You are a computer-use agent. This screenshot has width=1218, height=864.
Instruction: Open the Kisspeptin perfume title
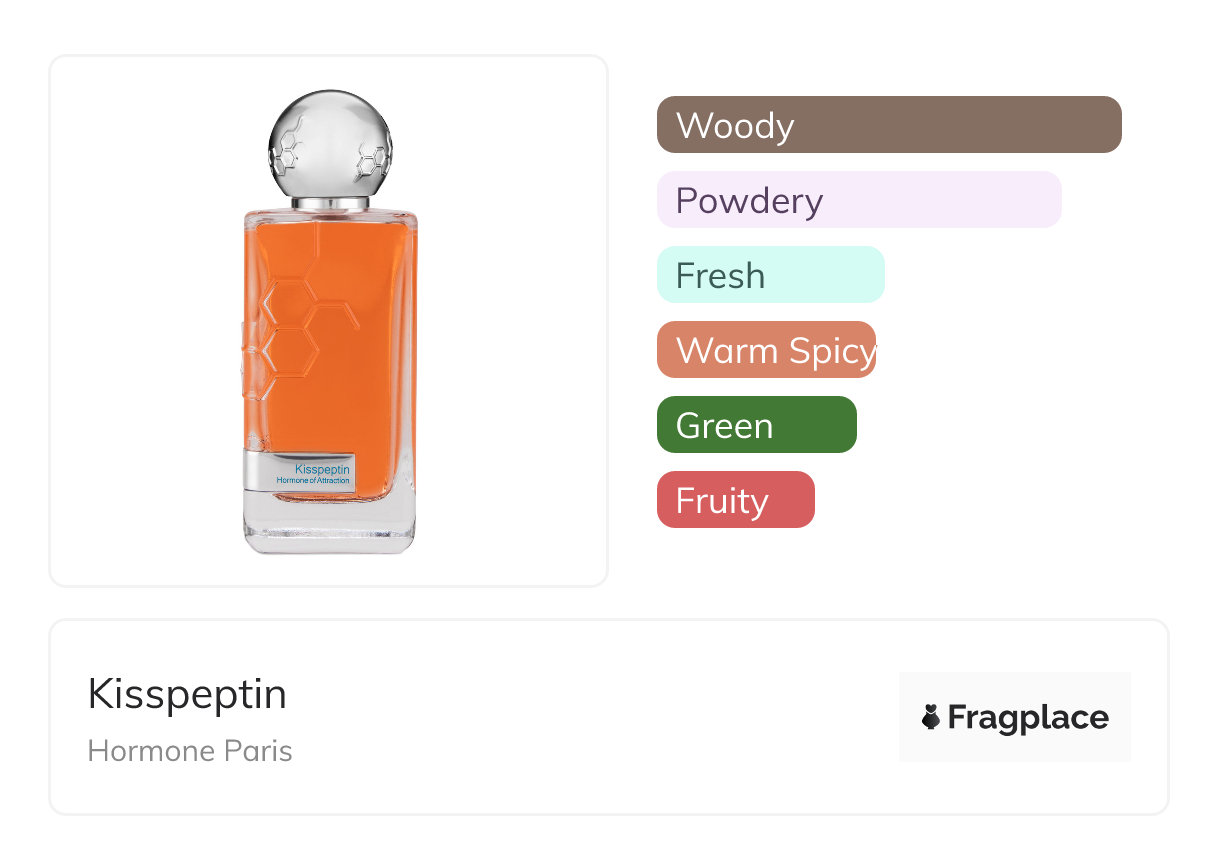pyautogui.click(x=187, y=694)
